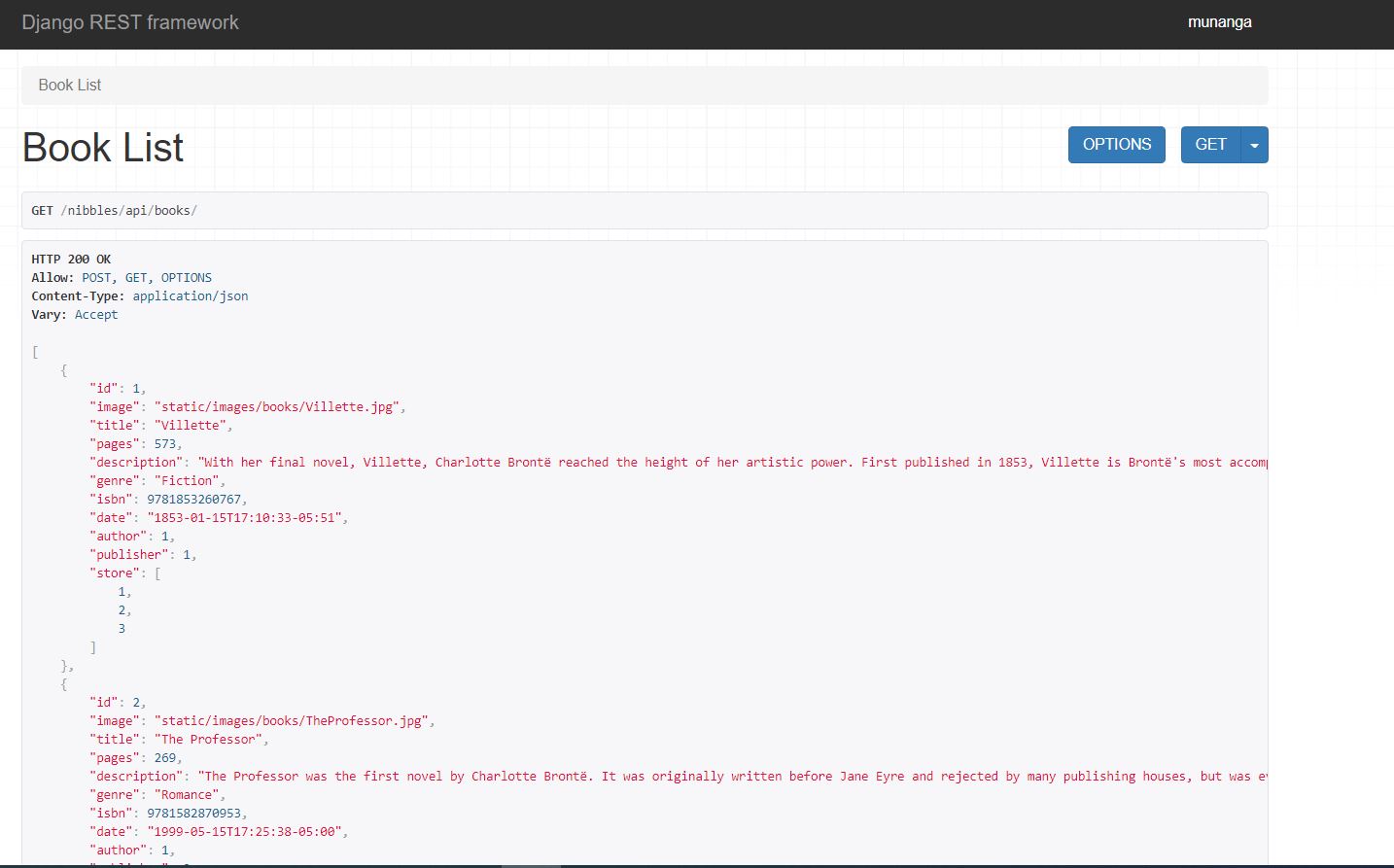Click the "id": 2 line
Screen dimensions: 1394x868
click(x=117, y=702)
